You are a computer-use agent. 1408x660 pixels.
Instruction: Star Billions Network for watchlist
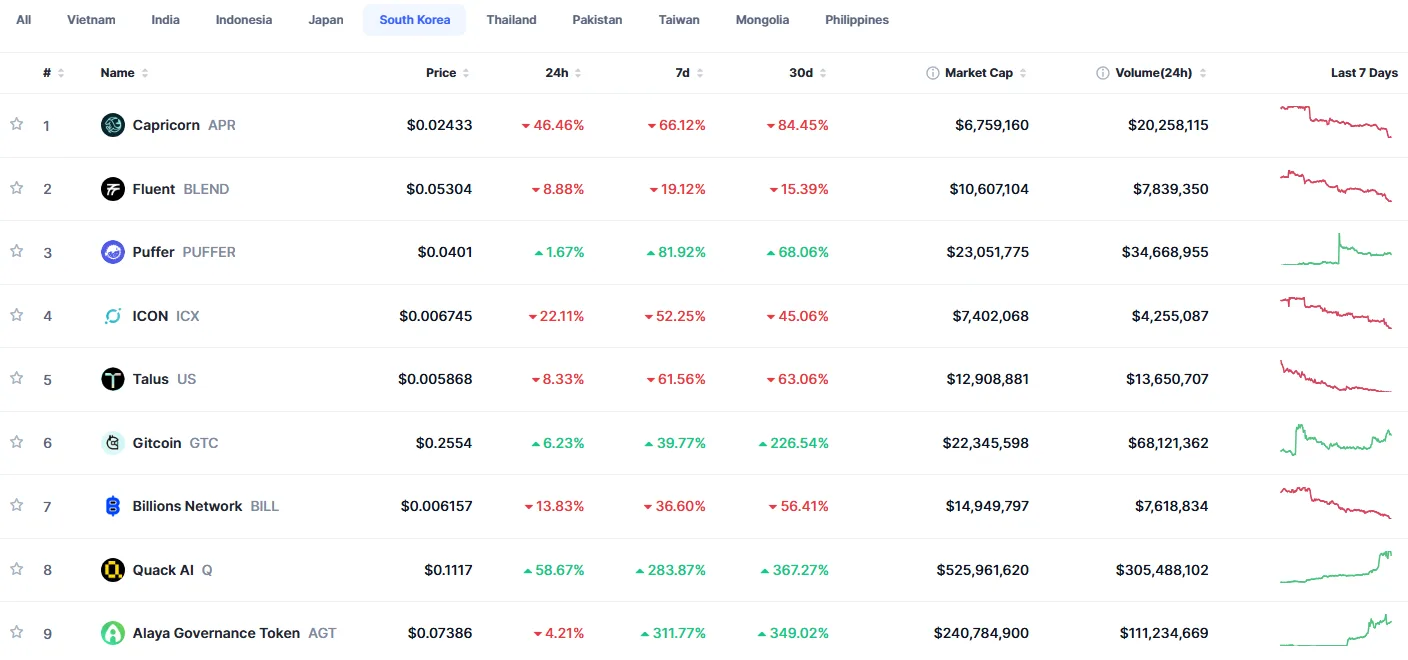tap(16, 505)
